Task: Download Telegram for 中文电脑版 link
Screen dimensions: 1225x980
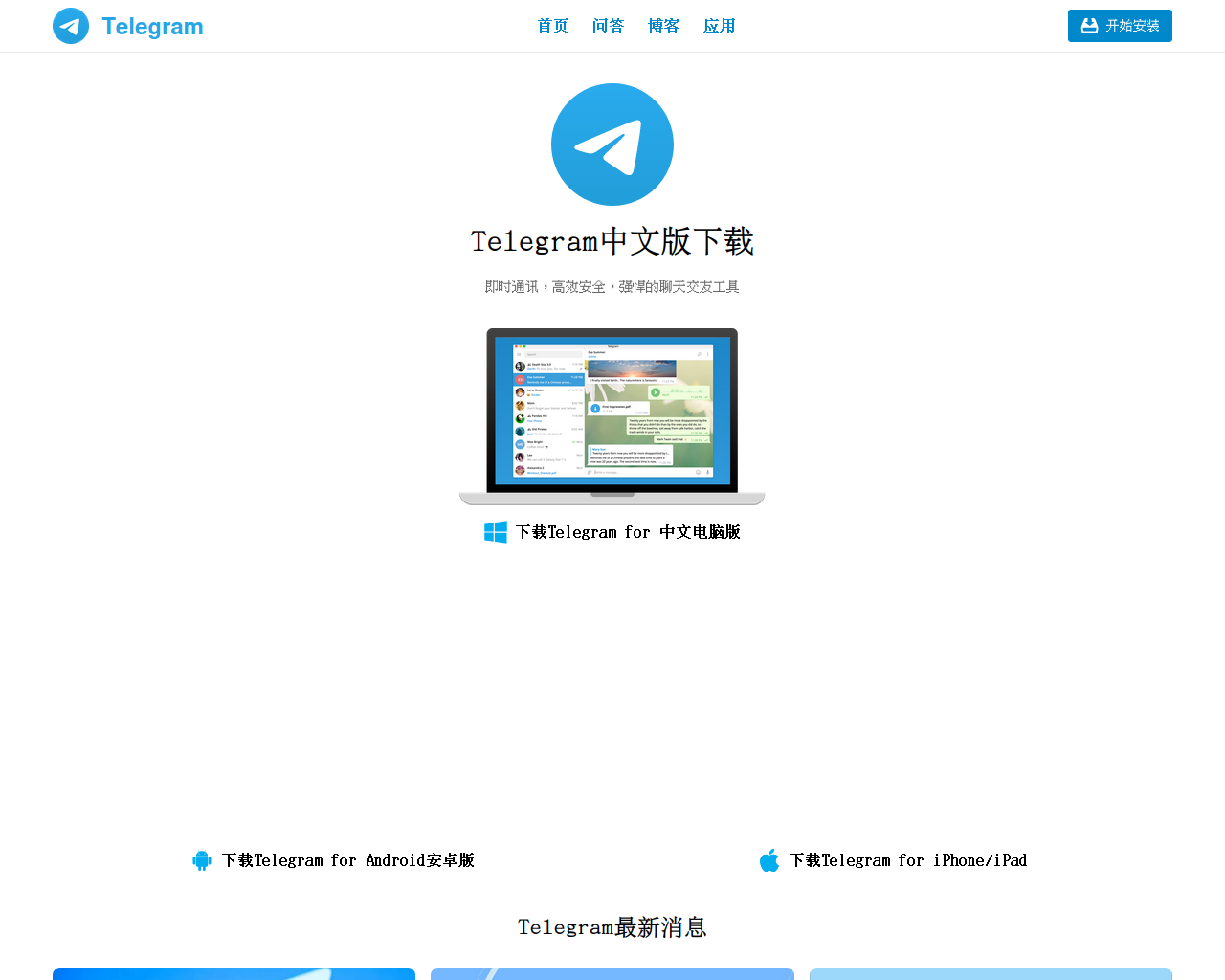Action: tap(628, 532)
